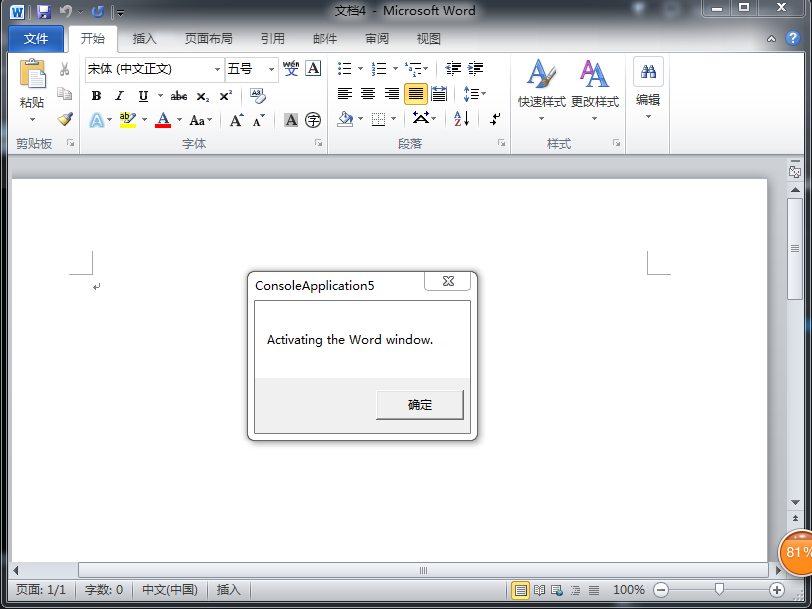The image size is (812, 609).
Task: Click the 确定 OK button in dialog
Action: tap(419, 404)
